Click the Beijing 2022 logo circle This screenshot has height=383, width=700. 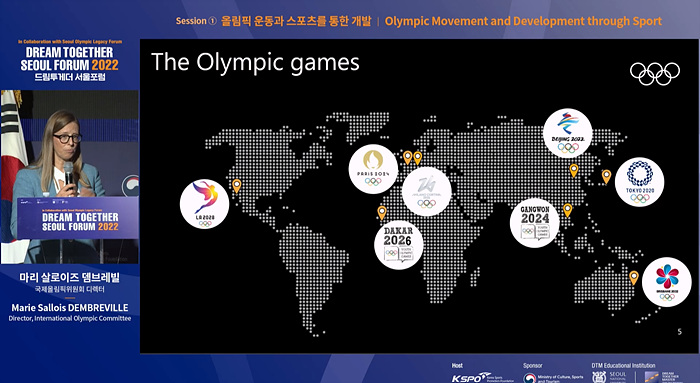pyautogui.click(x=567, y=133)
